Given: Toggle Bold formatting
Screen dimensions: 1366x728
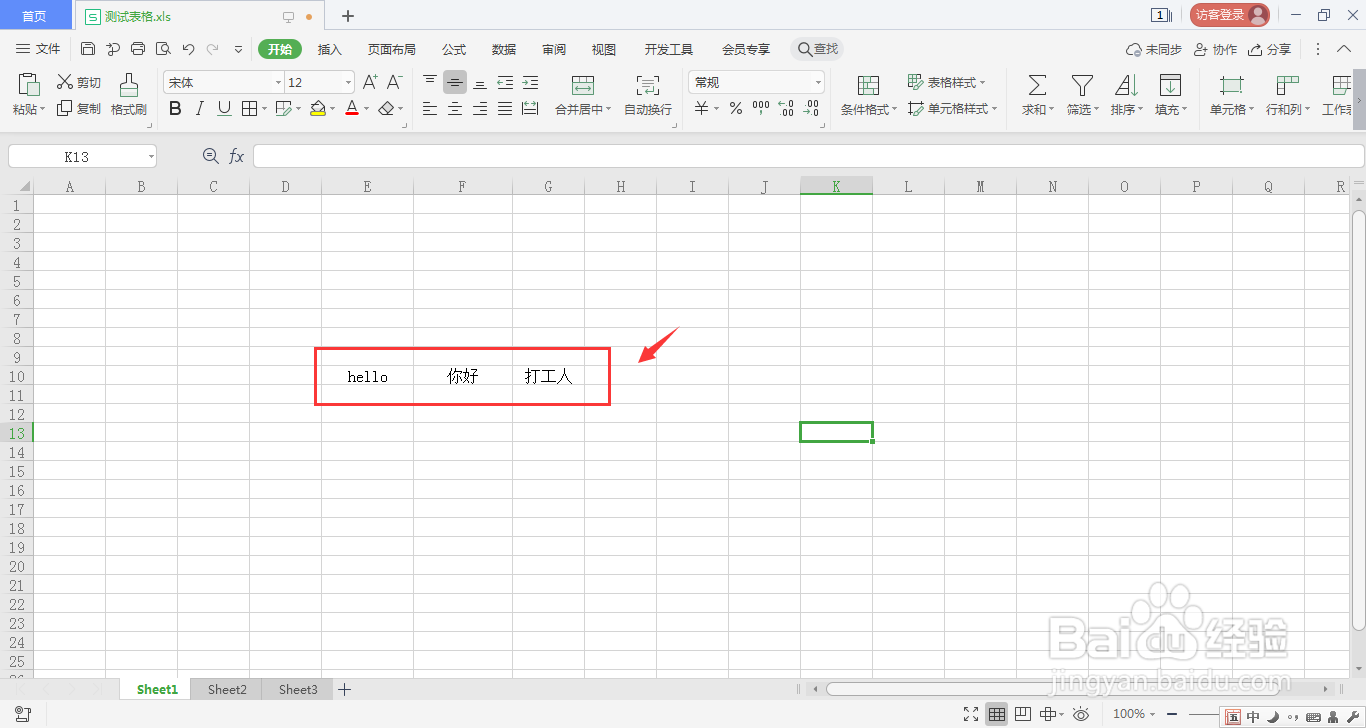Looking at the screenshot, I should (175, 108).
